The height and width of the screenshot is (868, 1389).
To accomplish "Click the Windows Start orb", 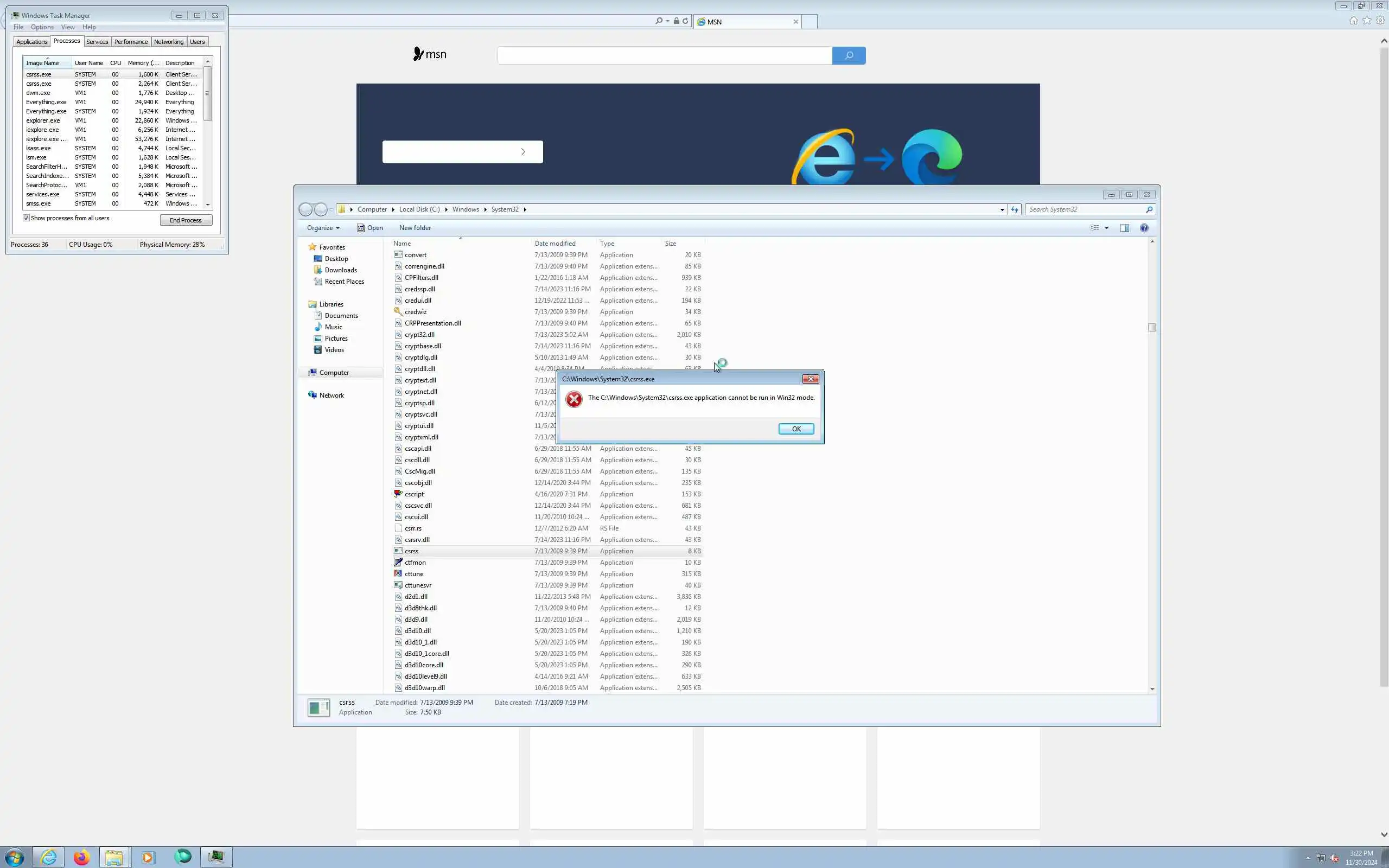I will click(14, 857).
